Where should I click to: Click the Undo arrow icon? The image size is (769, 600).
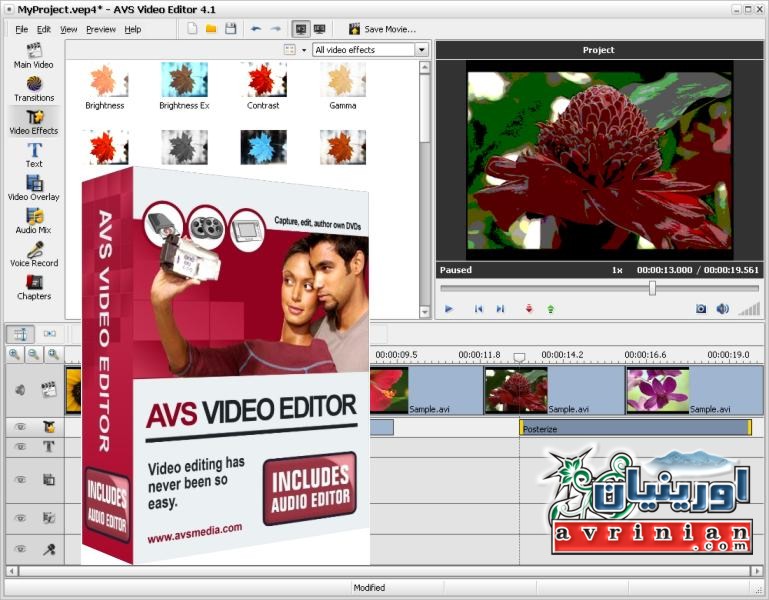[x=256, y=29]
